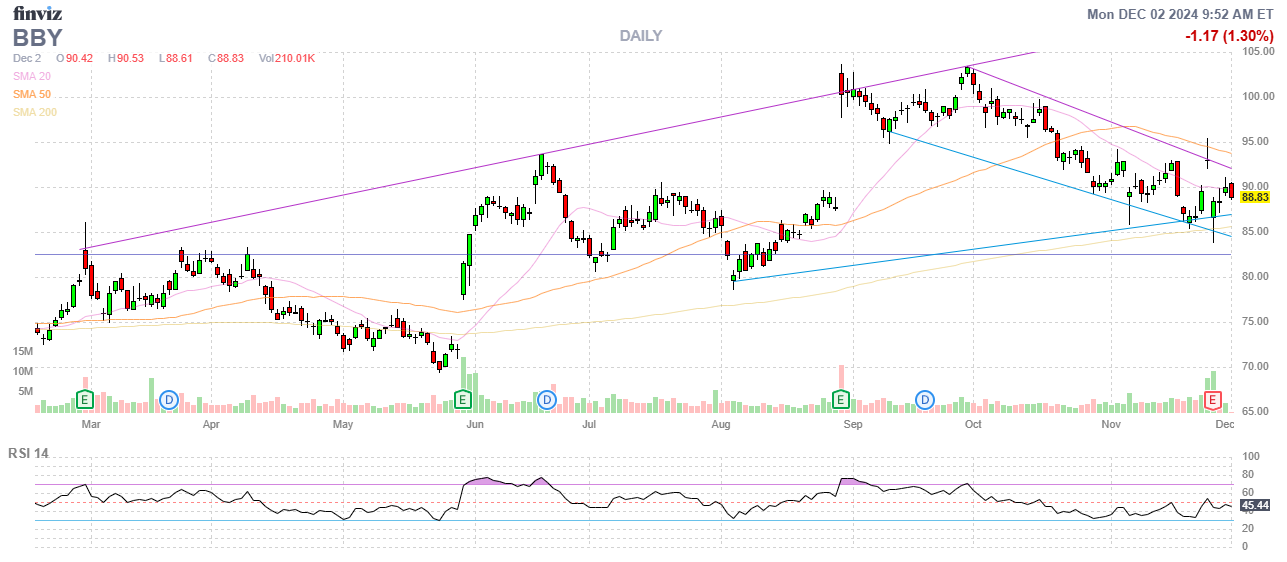The image size is (1287, 562).
Task: Click the dividend D marker between Mar and Apr
Action: point(169,400)
